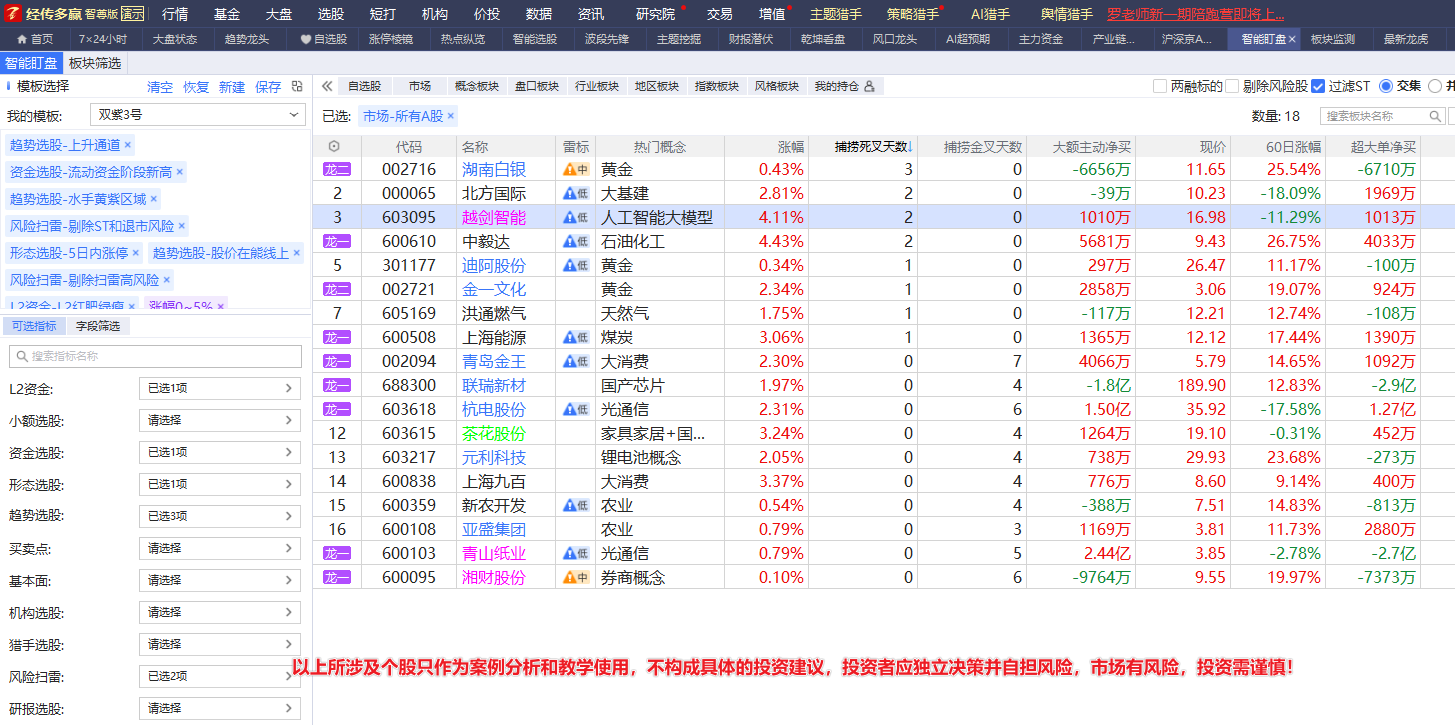
Task: Click the 恢复 button
Action: [x=196, y=87]
